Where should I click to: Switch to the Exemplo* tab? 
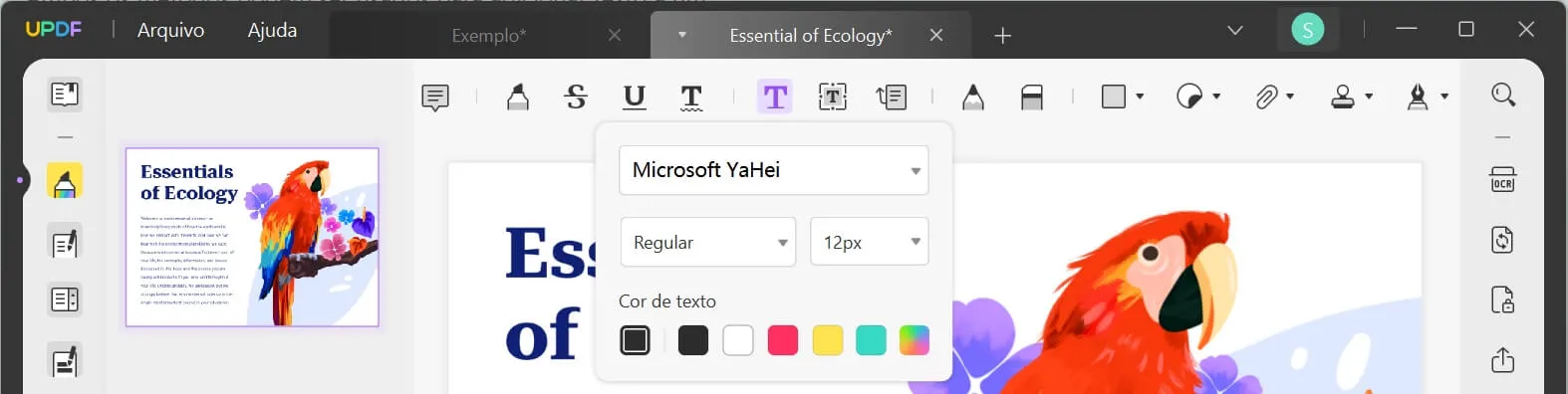click(488, 36)
